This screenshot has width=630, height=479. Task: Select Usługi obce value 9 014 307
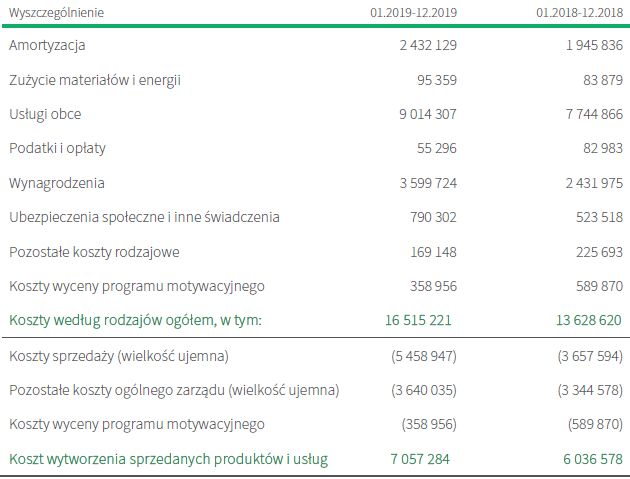428,114
